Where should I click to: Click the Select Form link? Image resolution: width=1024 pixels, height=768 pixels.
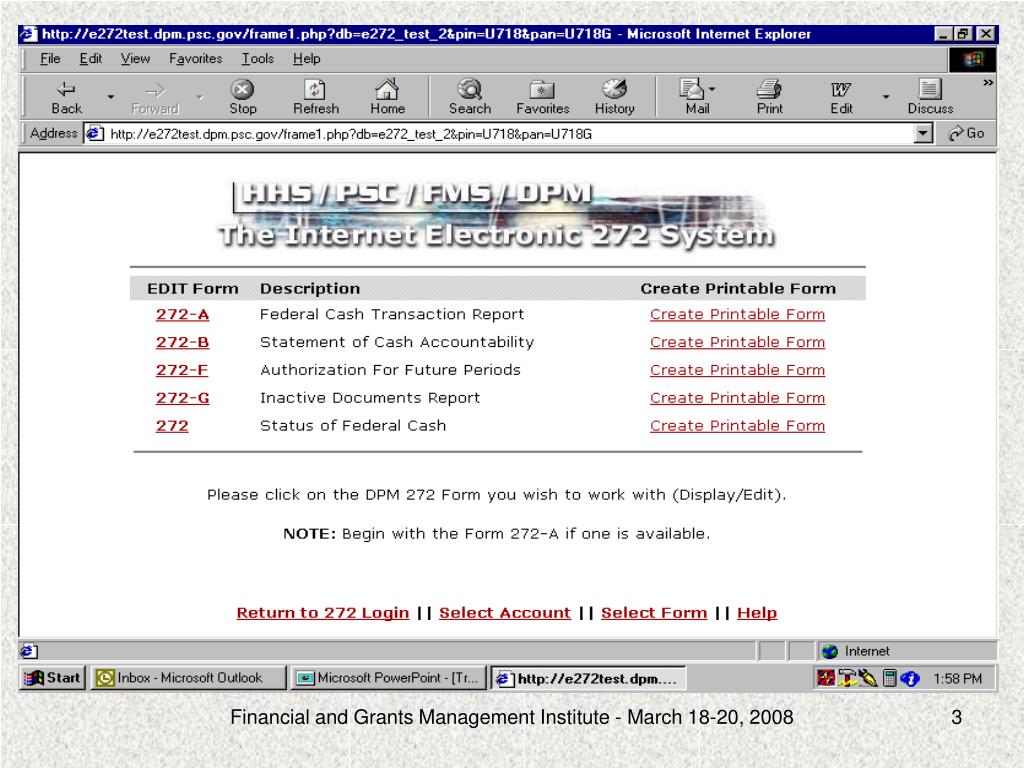point(654,613)
